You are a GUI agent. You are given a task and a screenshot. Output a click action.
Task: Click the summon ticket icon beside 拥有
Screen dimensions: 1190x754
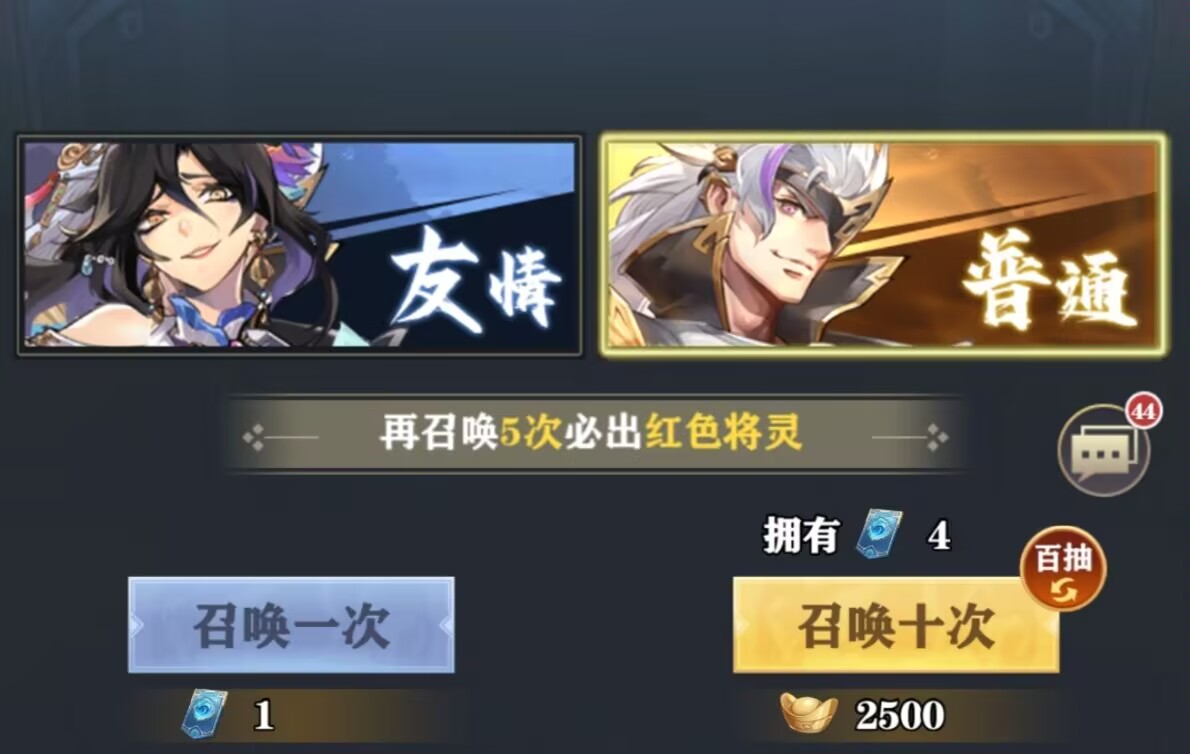[880, 534]
